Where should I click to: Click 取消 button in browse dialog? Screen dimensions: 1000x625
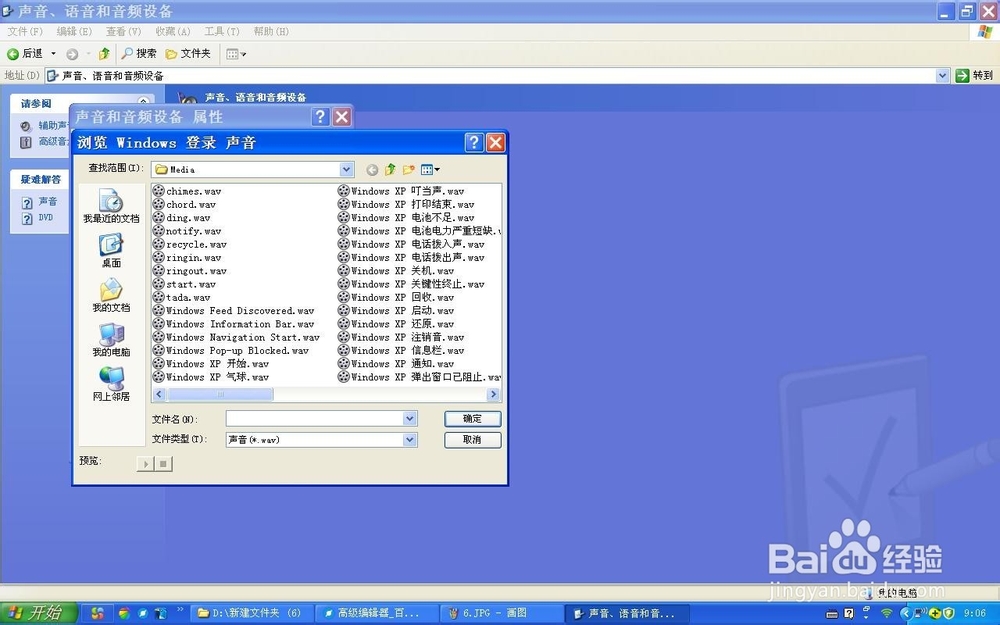tap(473, 440)
